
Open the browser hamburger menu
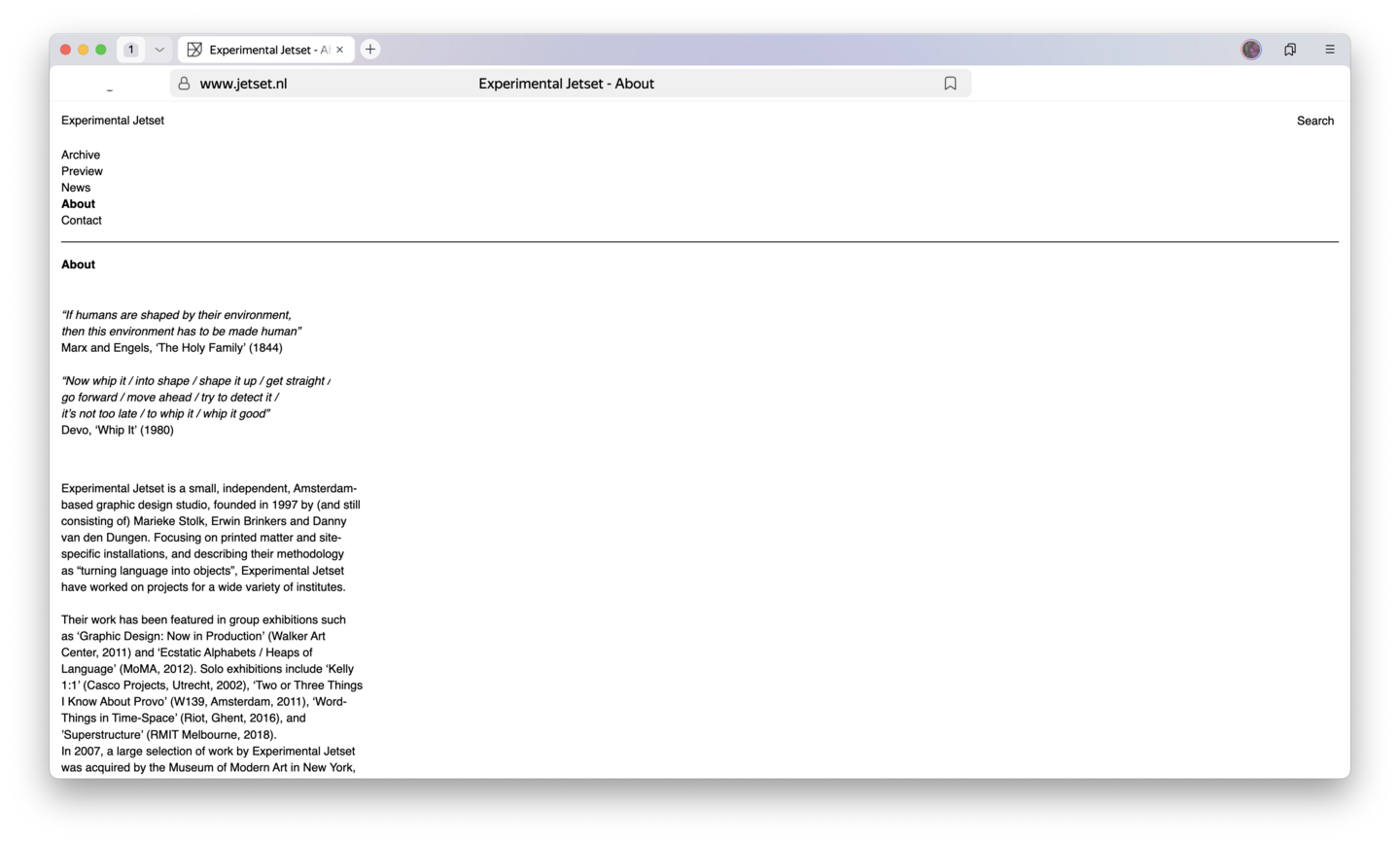pyautogui.click(x=1330, y=50)
